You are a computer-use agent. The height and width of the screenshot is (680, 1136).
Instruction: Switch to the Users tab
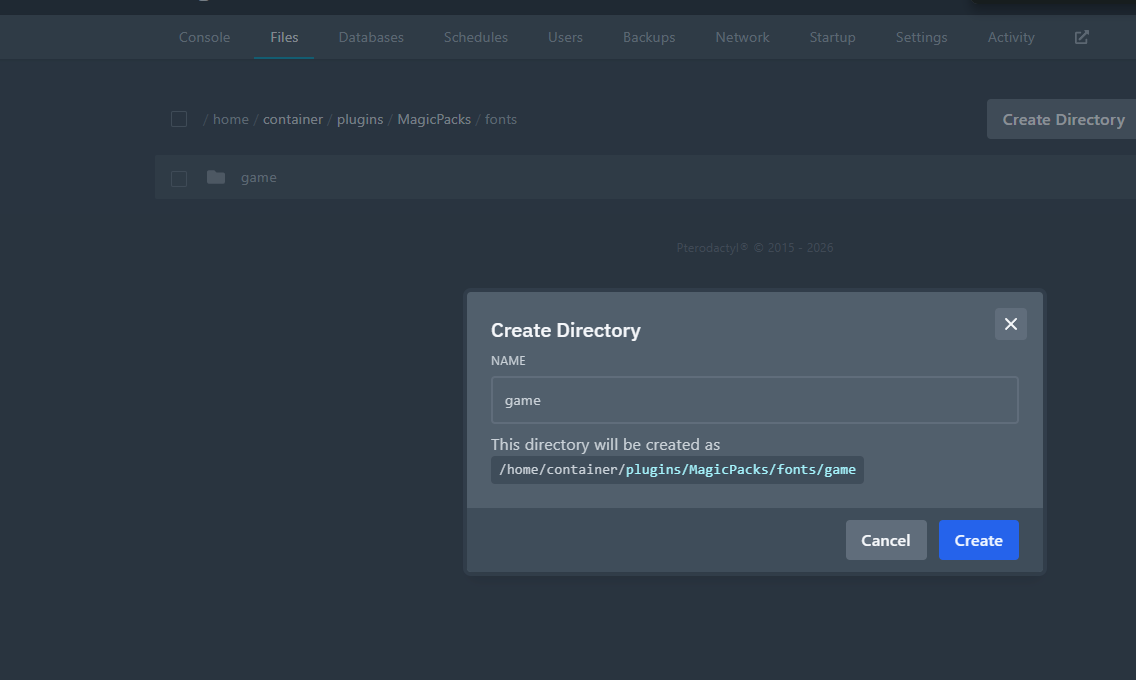click(565, 37)
